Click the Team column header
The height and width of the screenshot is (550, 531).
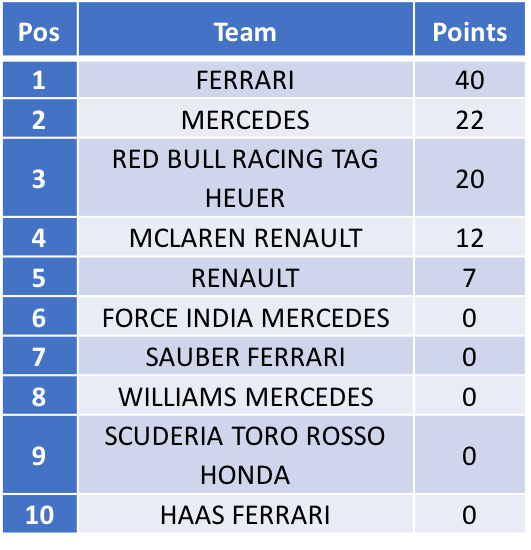[246, 28]
